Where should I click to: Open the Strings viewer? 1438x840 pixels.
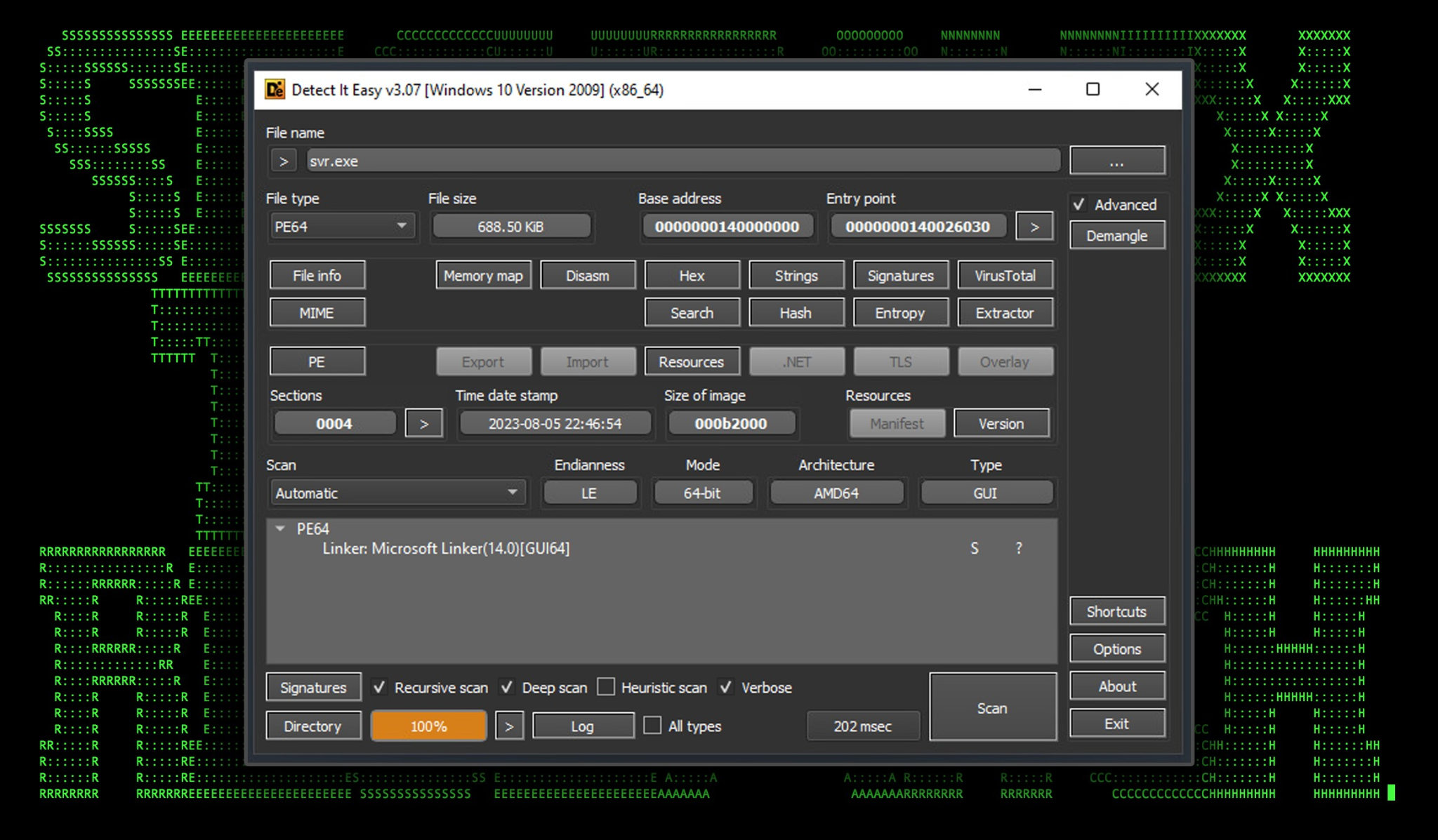[x=796, y=276]
